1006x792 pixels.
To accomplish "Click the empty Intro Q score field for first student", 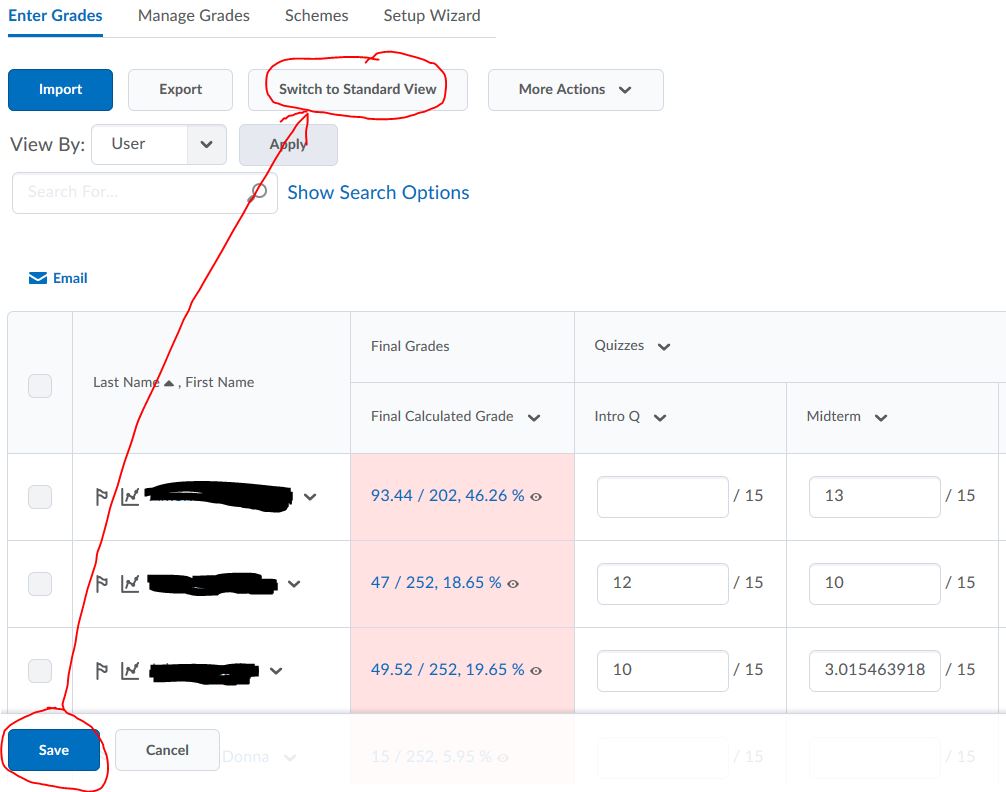I will point(662,496).
